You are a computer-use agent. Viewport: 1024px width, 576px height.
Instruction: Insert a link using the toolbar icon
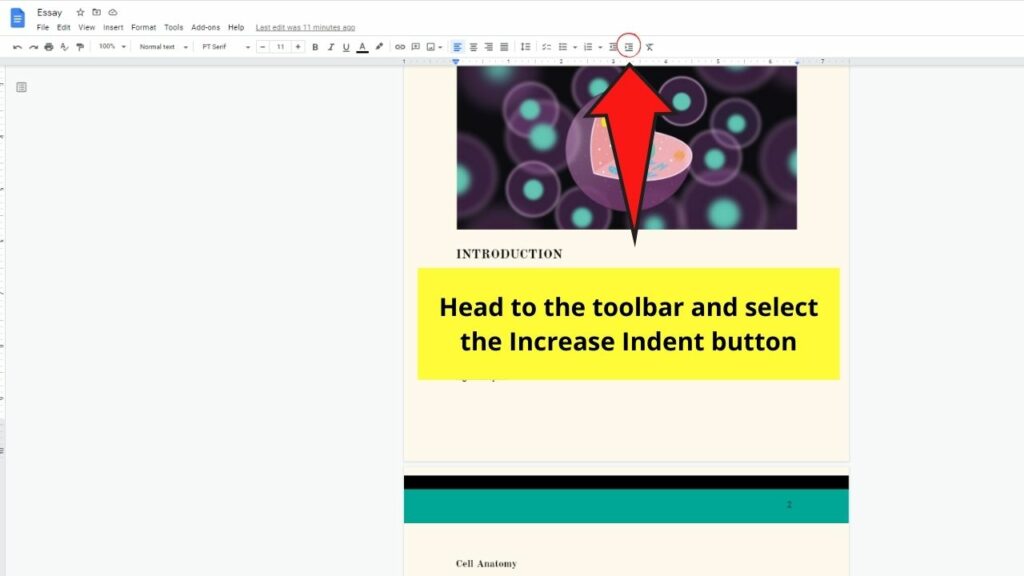tap(400, 46)
